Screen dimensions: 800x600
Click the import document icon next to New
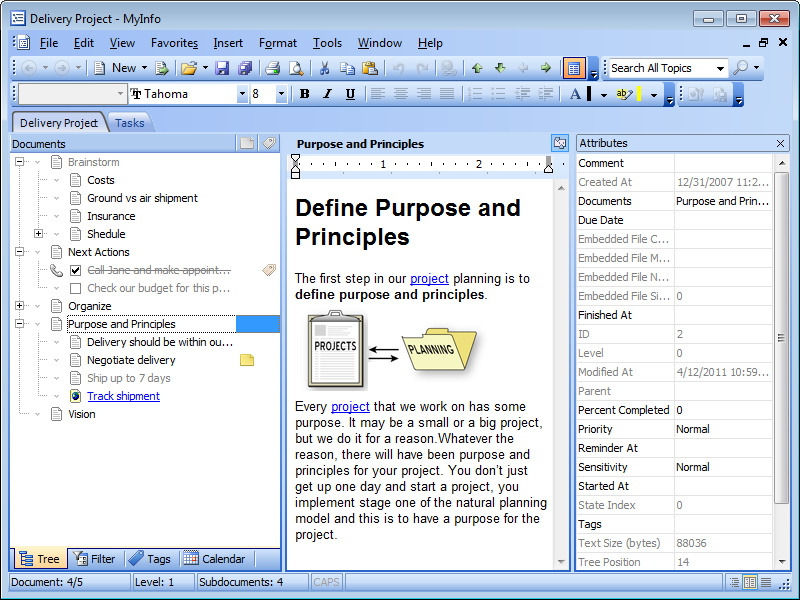(x=162, y=68)
